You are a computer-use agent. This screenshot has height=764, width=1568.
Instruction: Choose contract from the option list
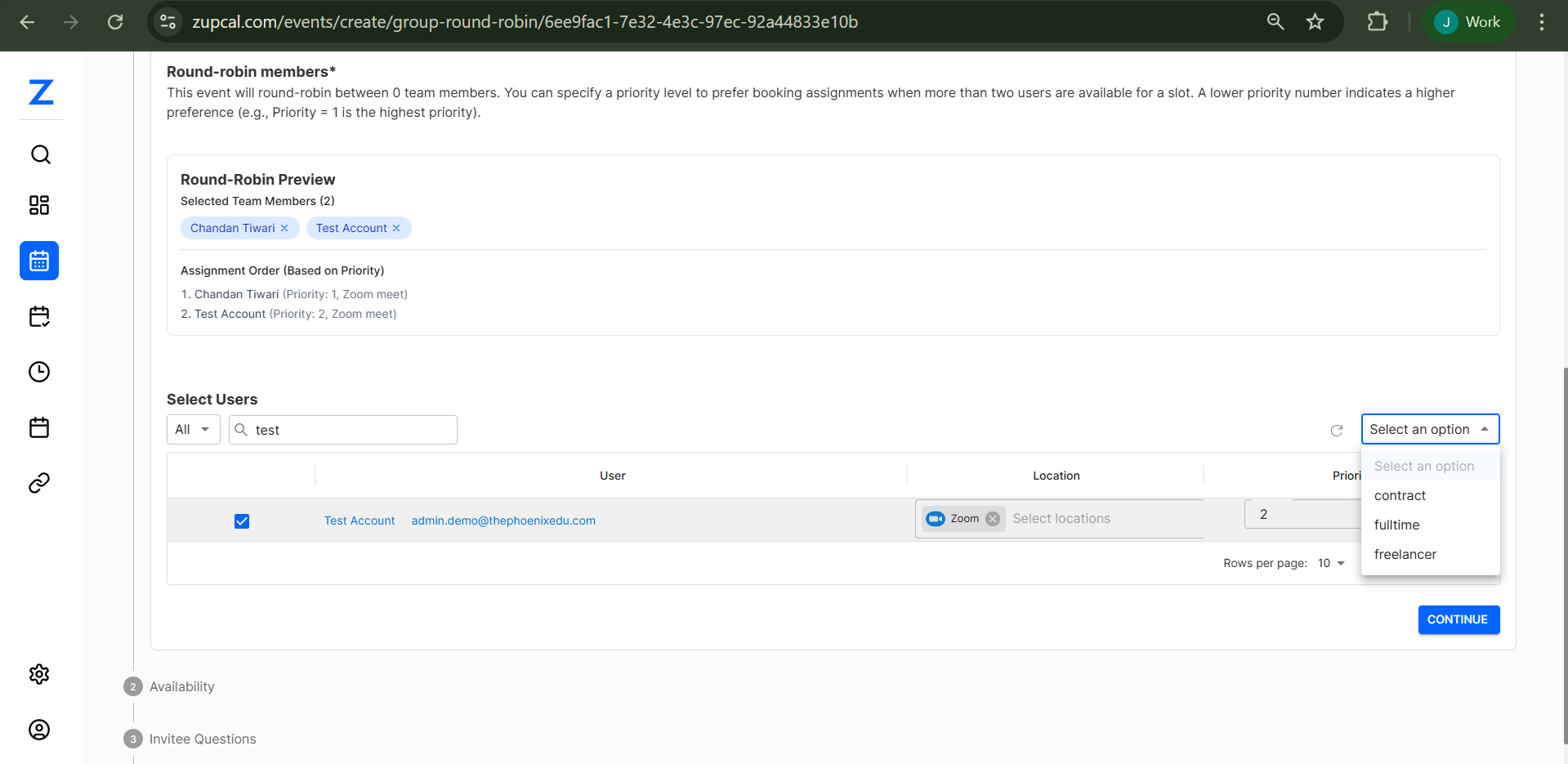pyautogui.click(x=1400, y=496)
